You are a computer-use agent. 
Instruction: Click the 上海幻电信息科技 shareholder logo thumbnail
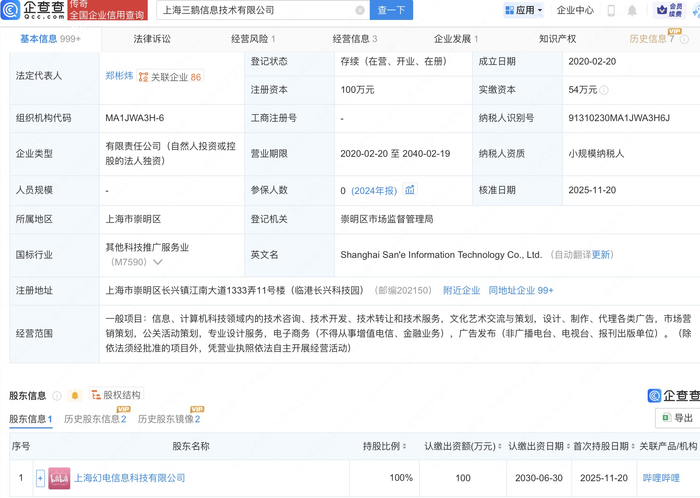[x=59, y=478]
